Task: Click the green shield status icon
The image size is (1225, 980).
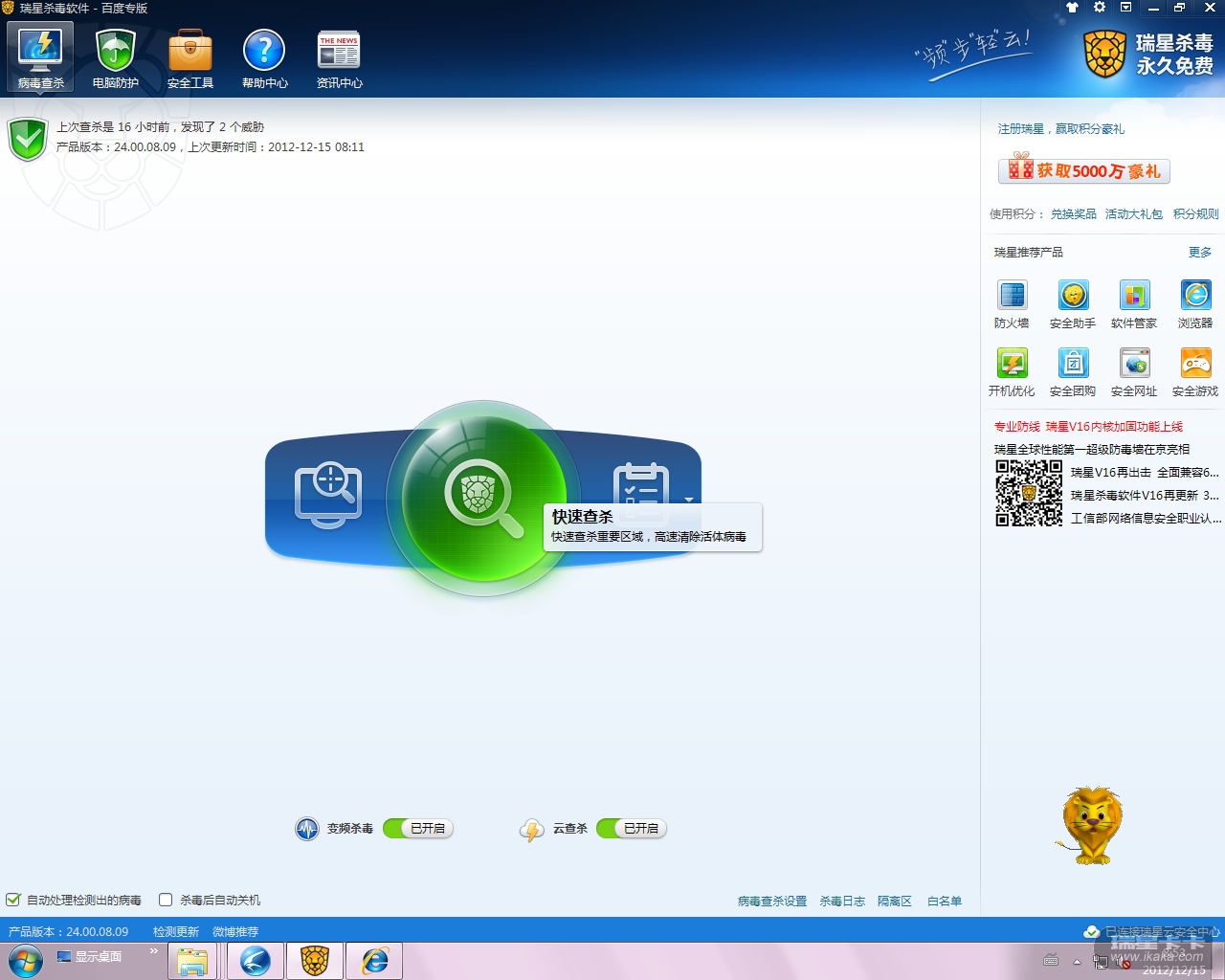Action: (x=28, y=139)
